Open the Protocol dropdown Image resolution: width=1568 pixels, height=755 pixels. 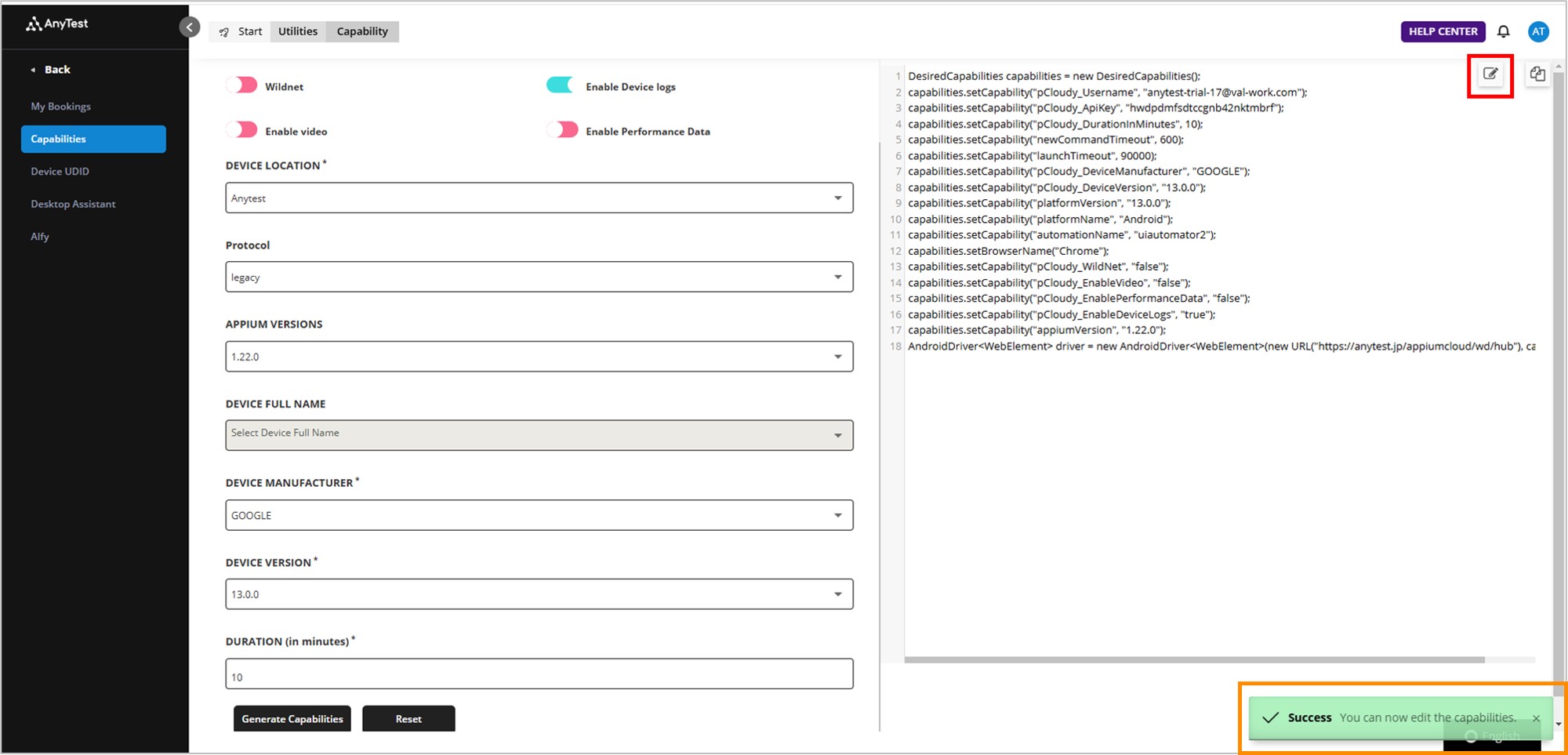coord(539,277)
